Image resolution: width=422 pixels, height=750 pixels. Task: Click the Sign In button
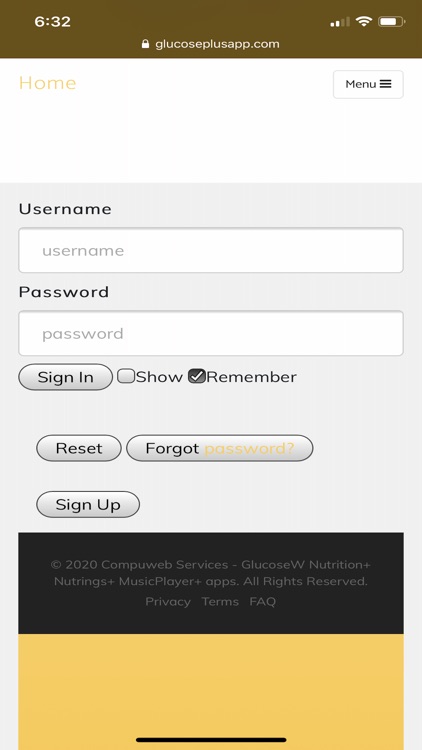pyautogui.click(x=66, y=377)
